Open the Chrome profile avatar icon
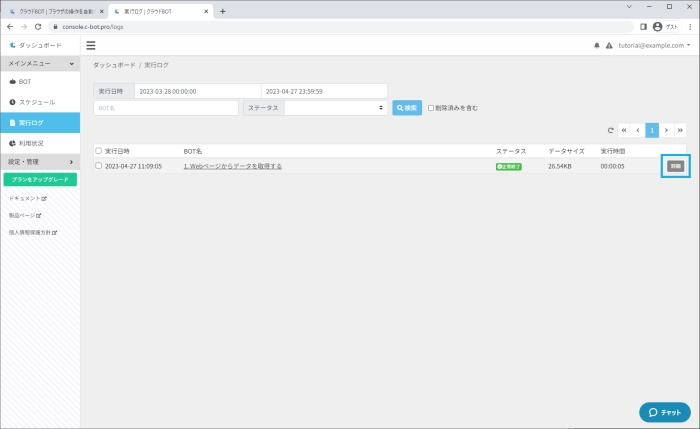The image size is (700, 429). (657, 27)
